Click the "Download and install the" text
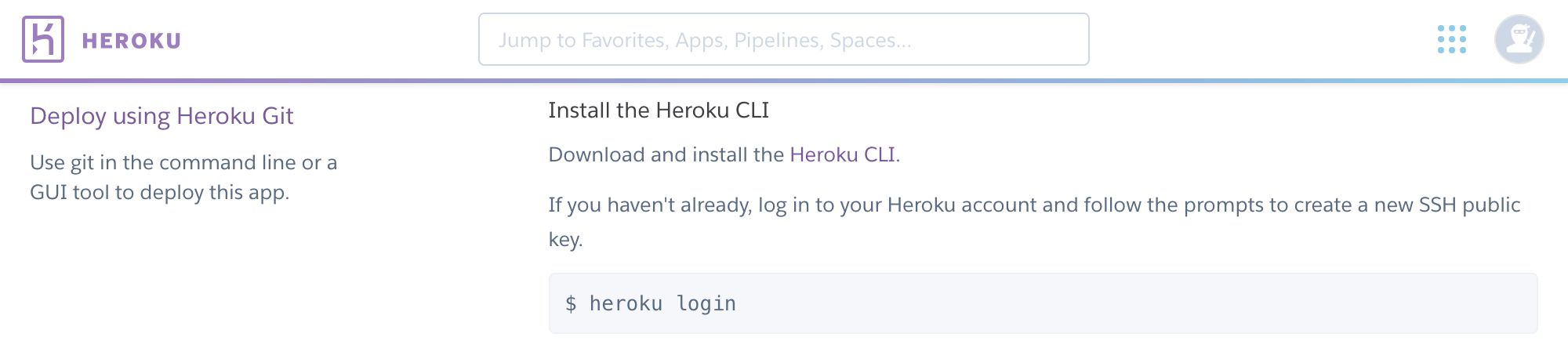Viewport: 1568px width, 348px height. [x=666, y=154]
